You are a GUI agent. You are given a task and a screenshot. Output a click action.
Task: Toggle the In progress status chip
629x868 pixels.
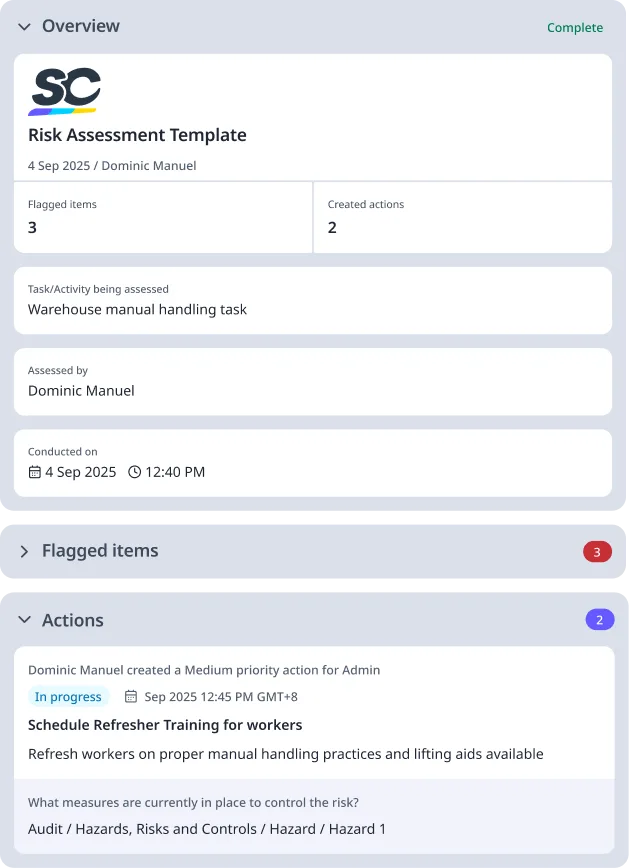pyautogui.click(x=68, y=696)
